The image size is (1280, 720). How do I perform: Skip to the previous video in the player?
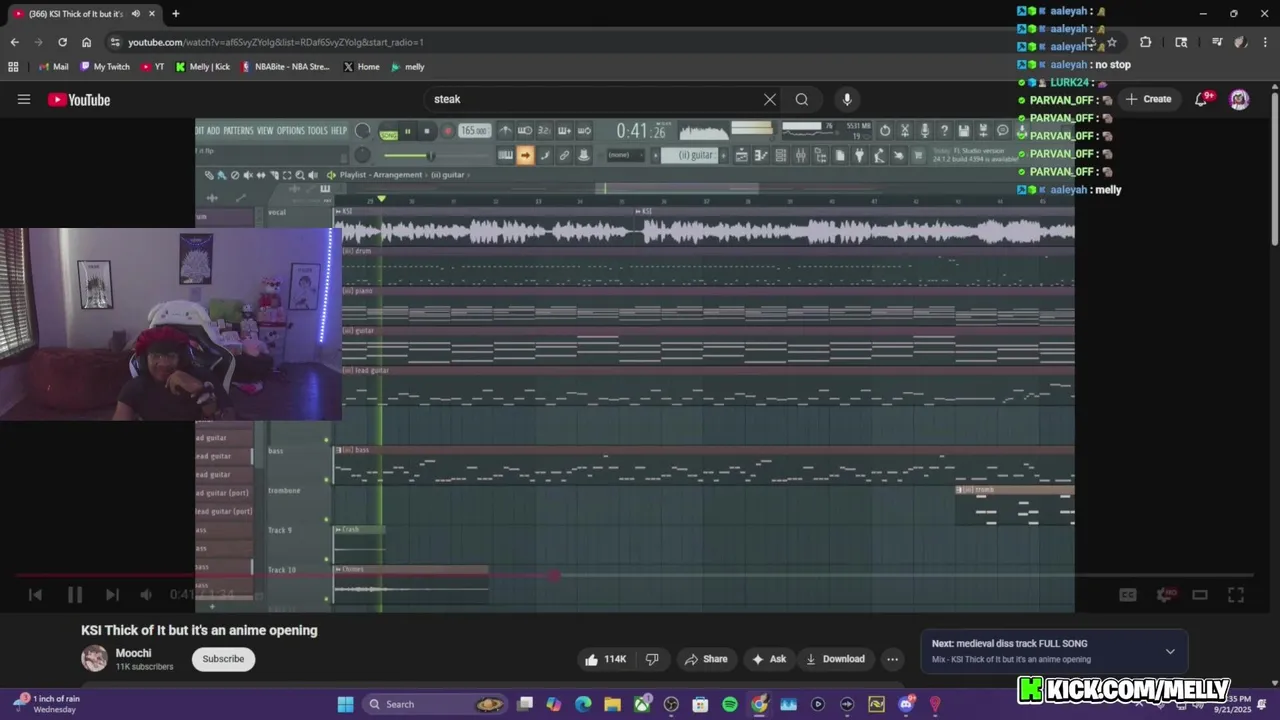(x=35, y=595)
